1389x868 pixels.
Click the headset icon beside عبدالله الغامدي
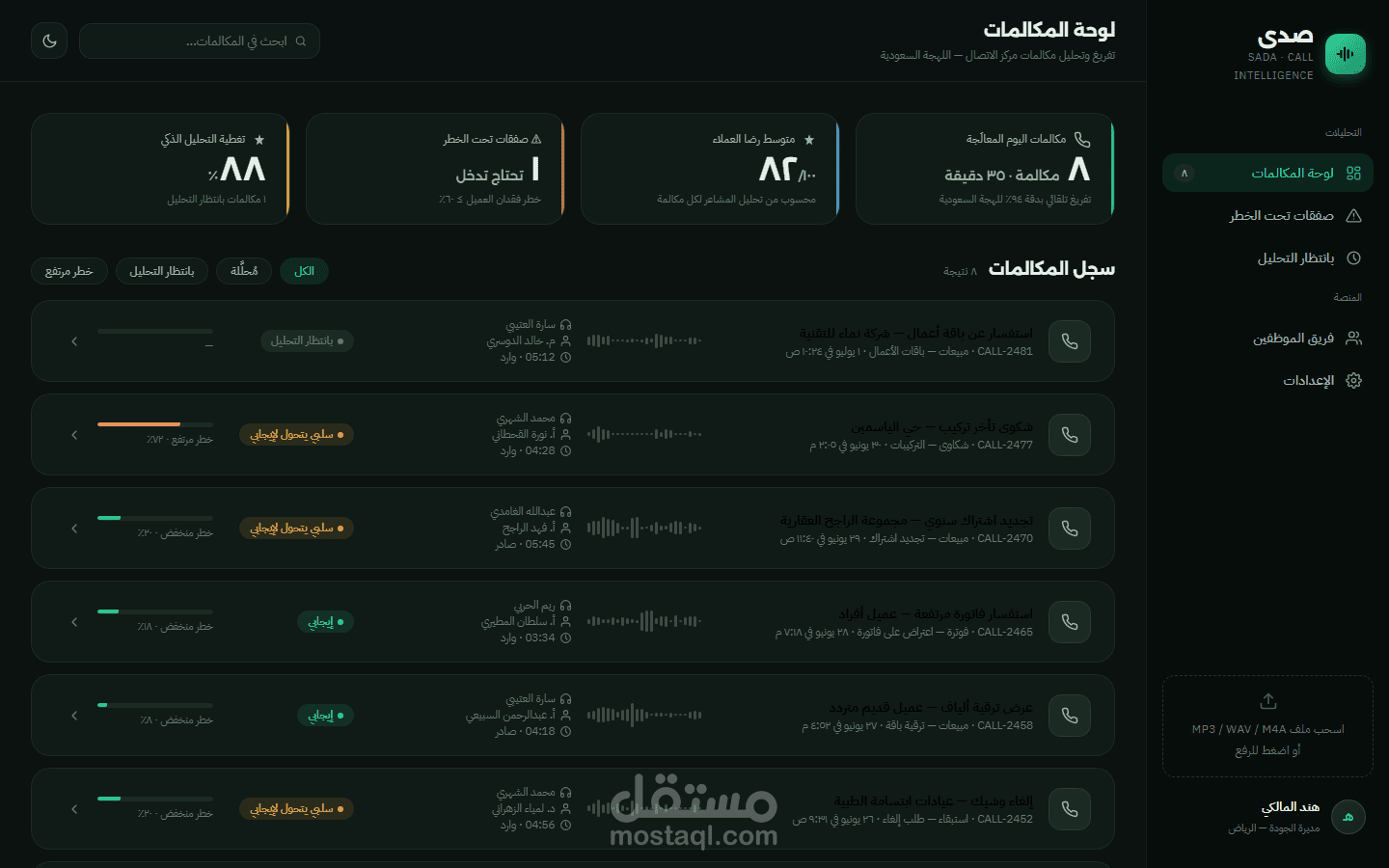565,512
